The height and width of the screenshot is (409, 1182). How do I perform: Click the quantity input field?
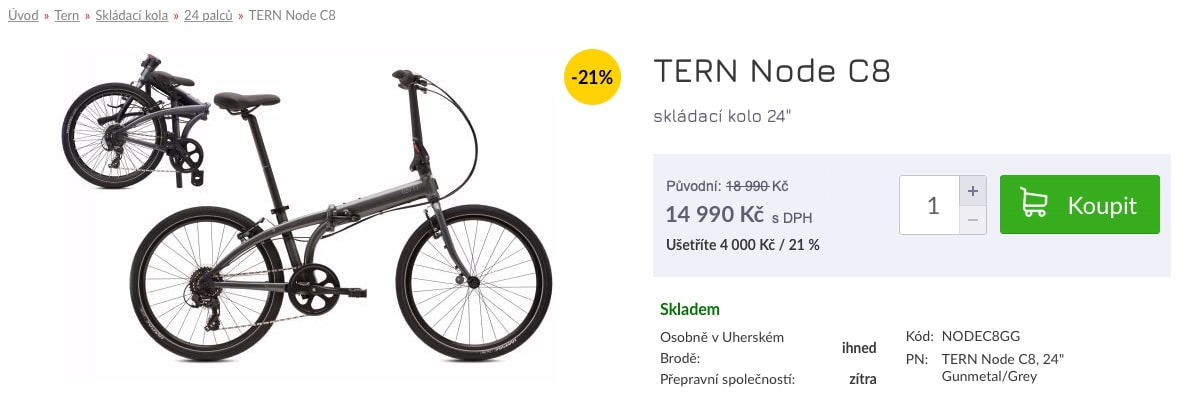(x=929, y=205)
